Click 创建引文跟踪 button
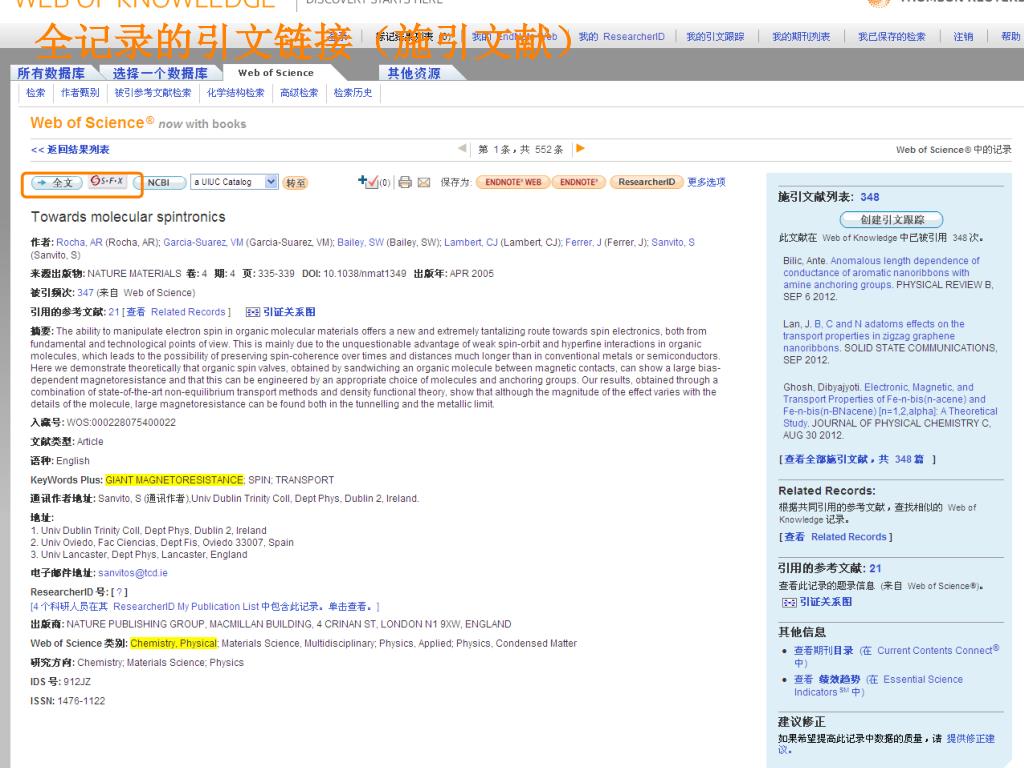1024x768 pixels. click(891, 219)
